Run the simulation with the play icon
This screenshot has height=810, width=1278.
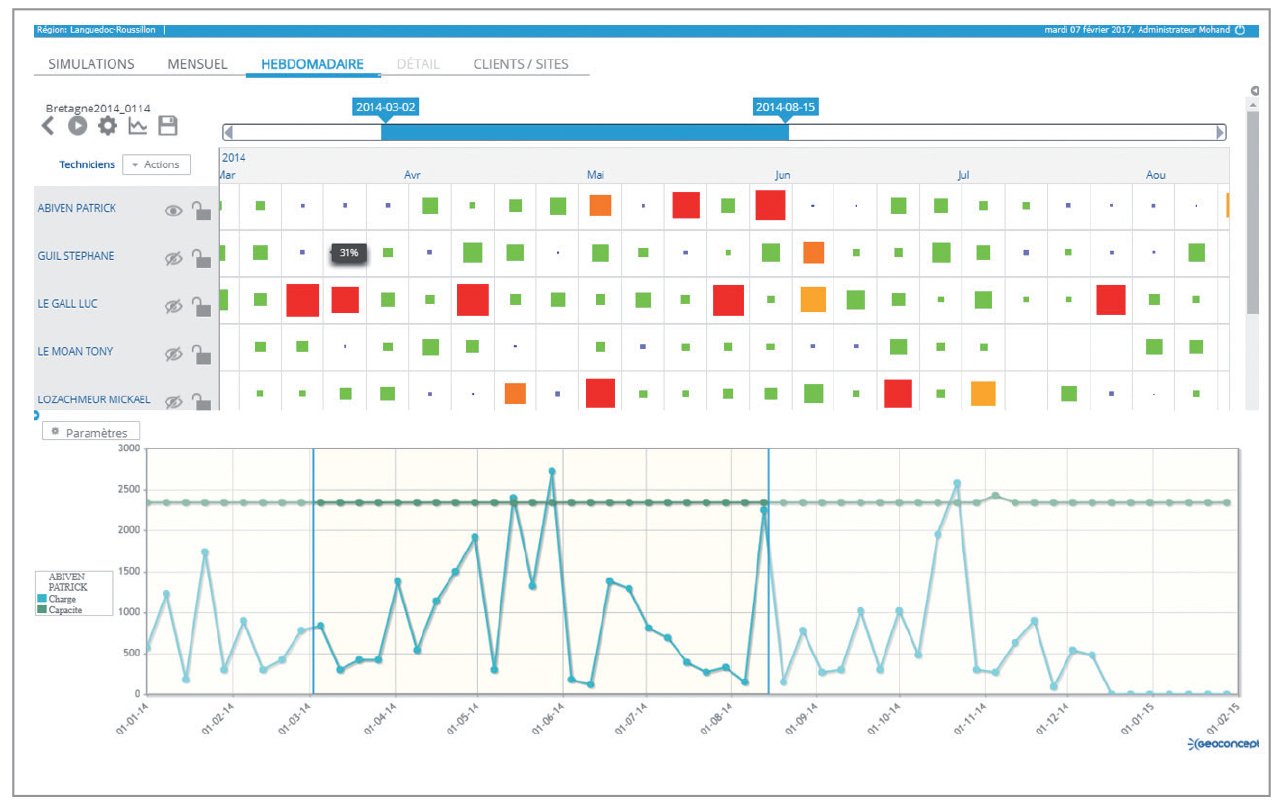tap(77, 126)
